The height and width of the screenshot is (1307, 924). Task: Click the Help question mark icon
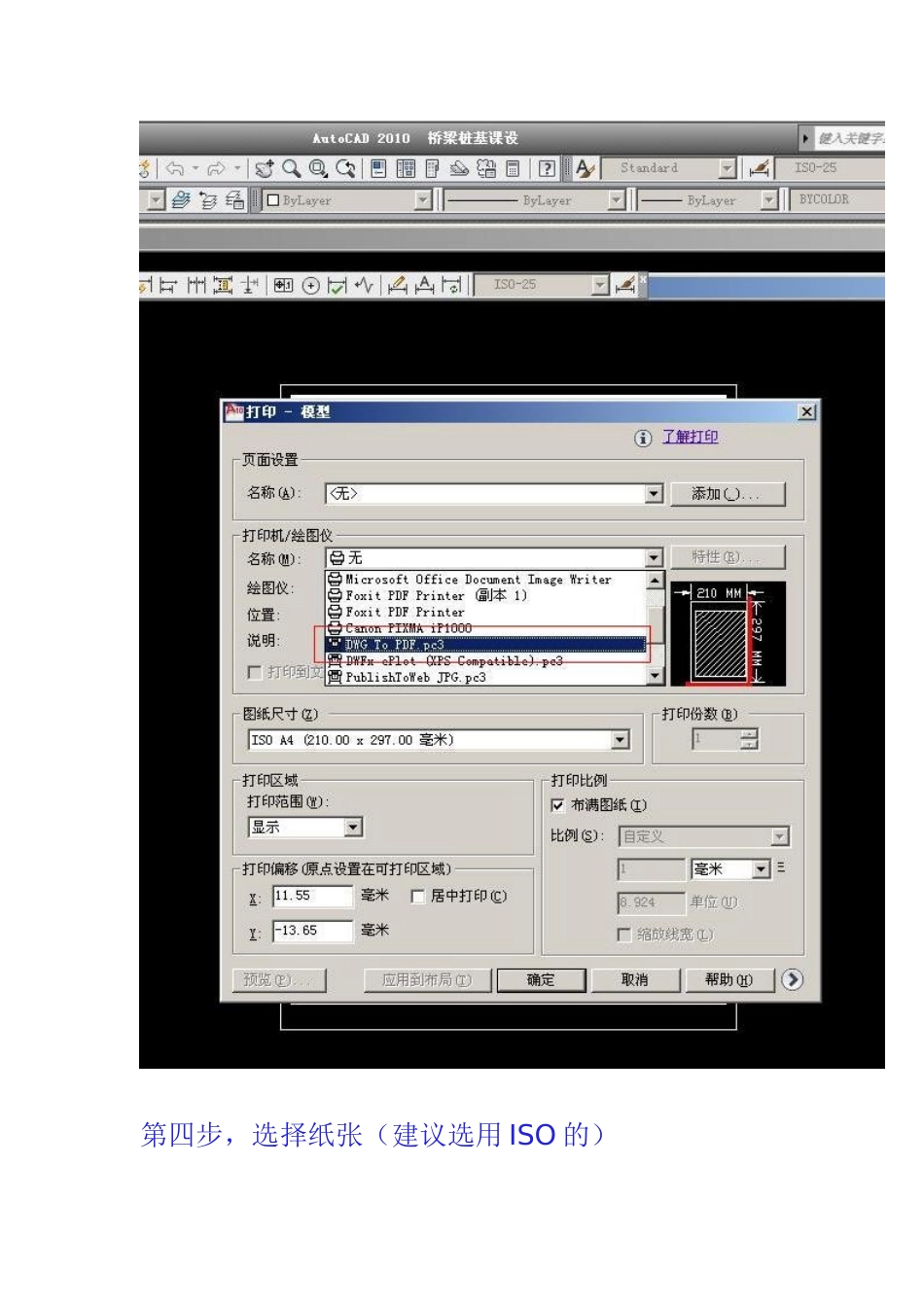click(x=547, y=168)
